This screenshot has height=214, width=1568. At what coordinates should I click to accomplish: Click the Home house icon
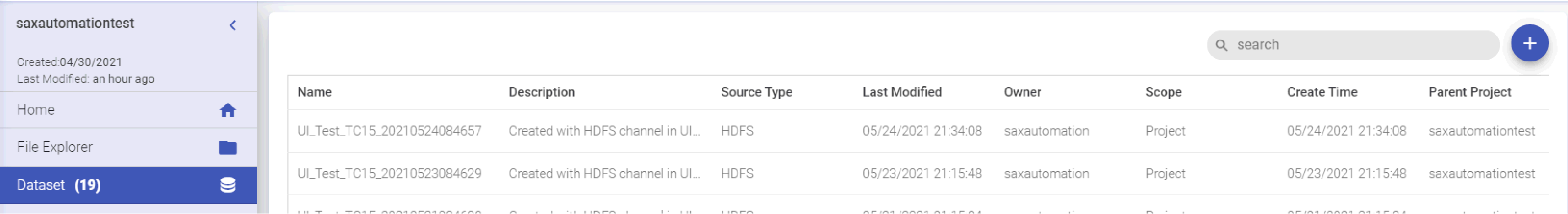click(x=228, y=110)
